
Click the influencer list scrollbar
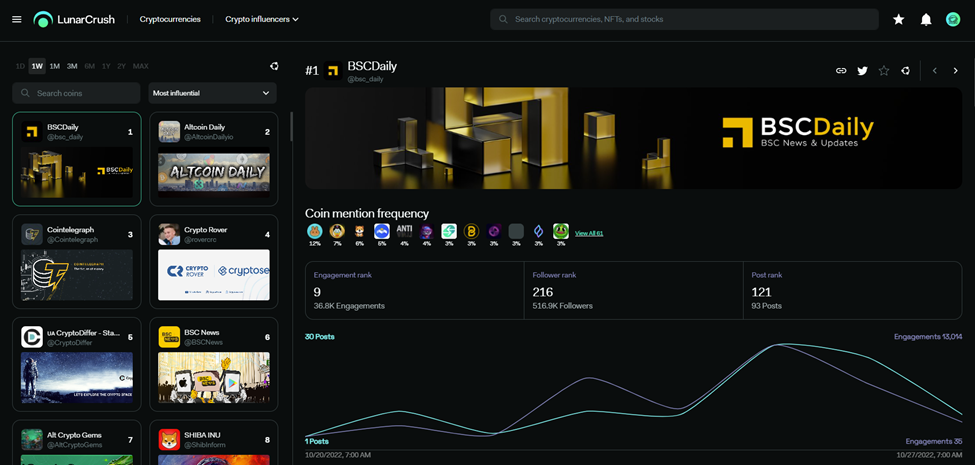(292, 126)
